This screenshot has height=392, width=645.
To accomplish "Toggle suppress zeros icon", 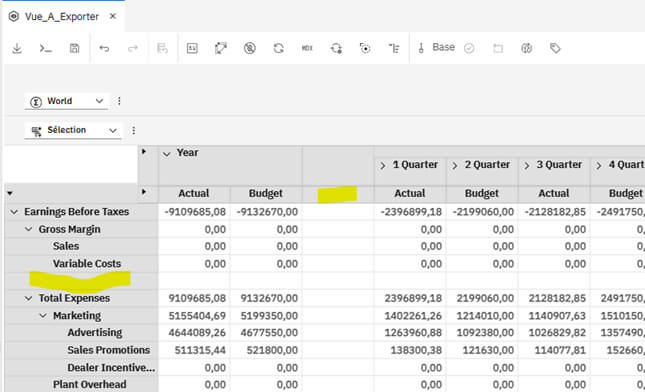I will [250, 48].
